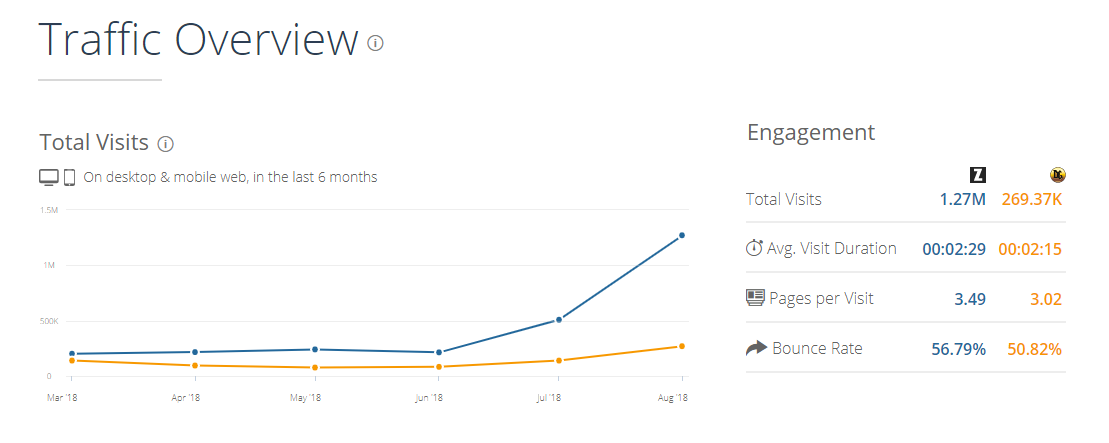1109x443 pixels.
Task: Click the Engagement section heading
Action: [x=811, y=132]
